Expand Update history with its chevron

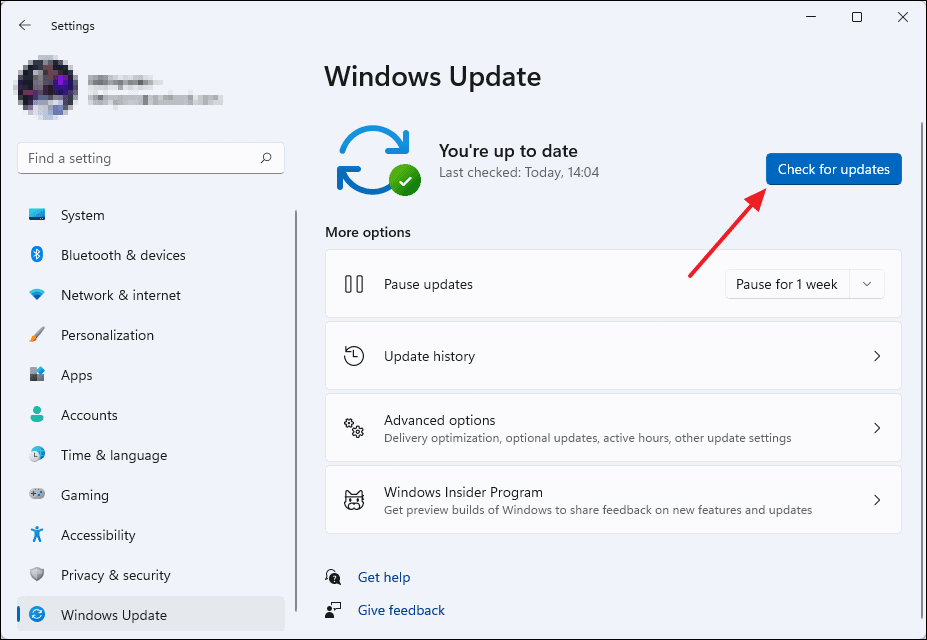pyautogui.click(x=877, y=355)
